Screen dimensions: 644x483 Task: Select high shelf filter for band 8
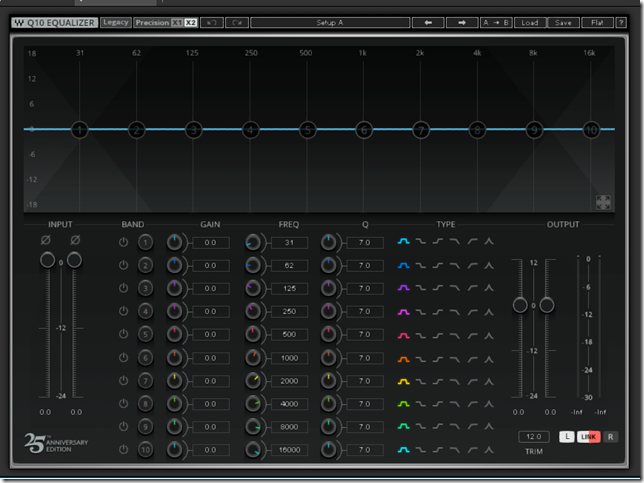438,404
